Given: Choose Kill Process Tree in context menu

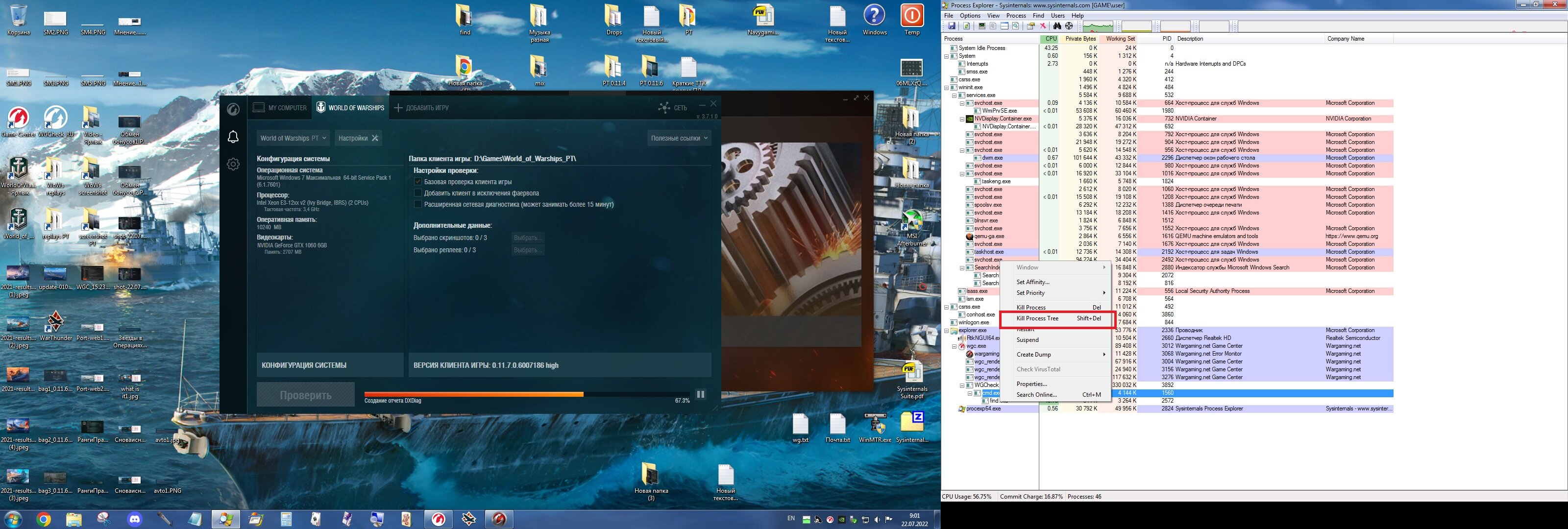Looking at the screenshot, I should tap(1057, 318).
